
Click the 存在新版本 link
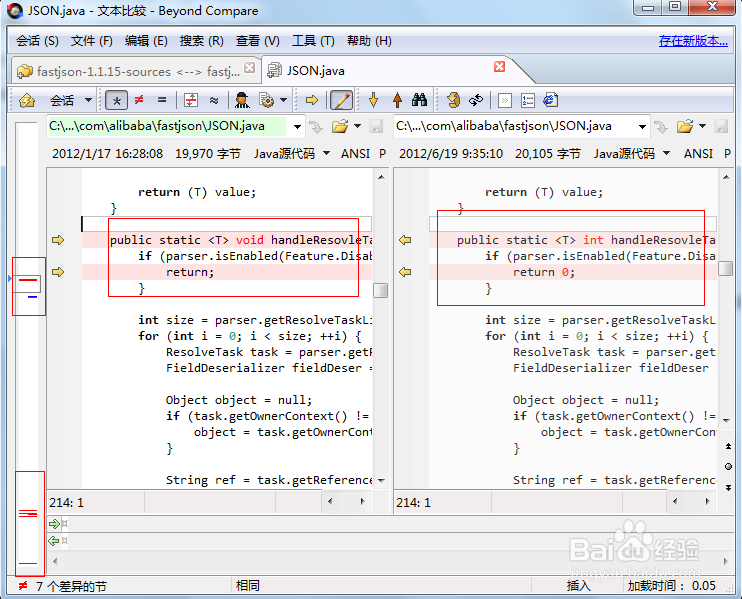pyautogui.click(x=693, y=41)
